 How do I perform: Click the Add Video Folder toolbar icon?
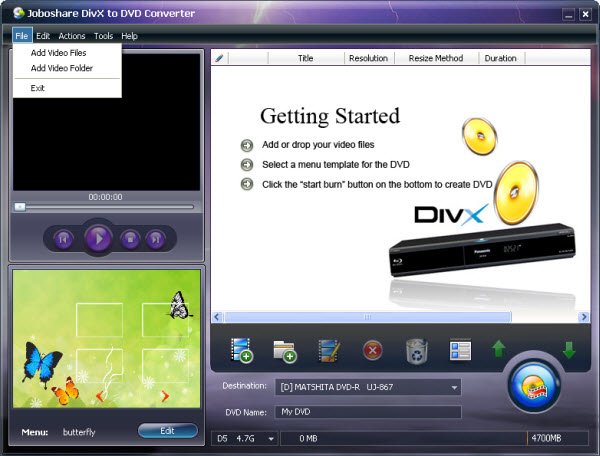pos(285,351)
